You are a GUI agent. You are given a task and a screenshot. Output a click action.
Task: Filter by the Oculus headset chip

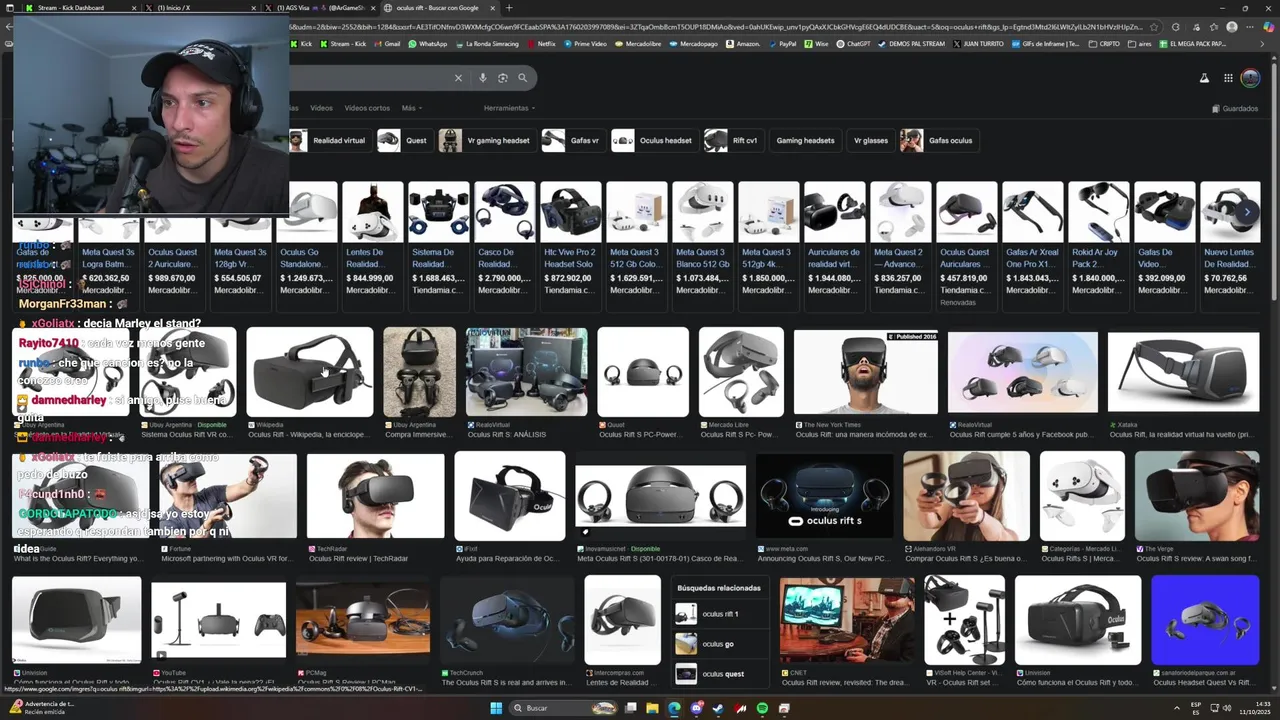tap(653, 140)
